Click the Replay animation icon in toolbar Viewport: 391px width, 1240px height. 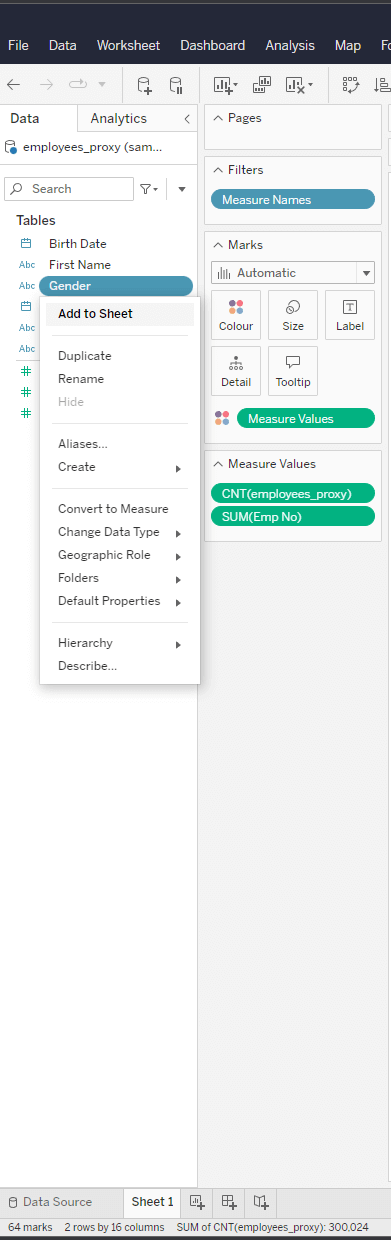tap(78, 85)
